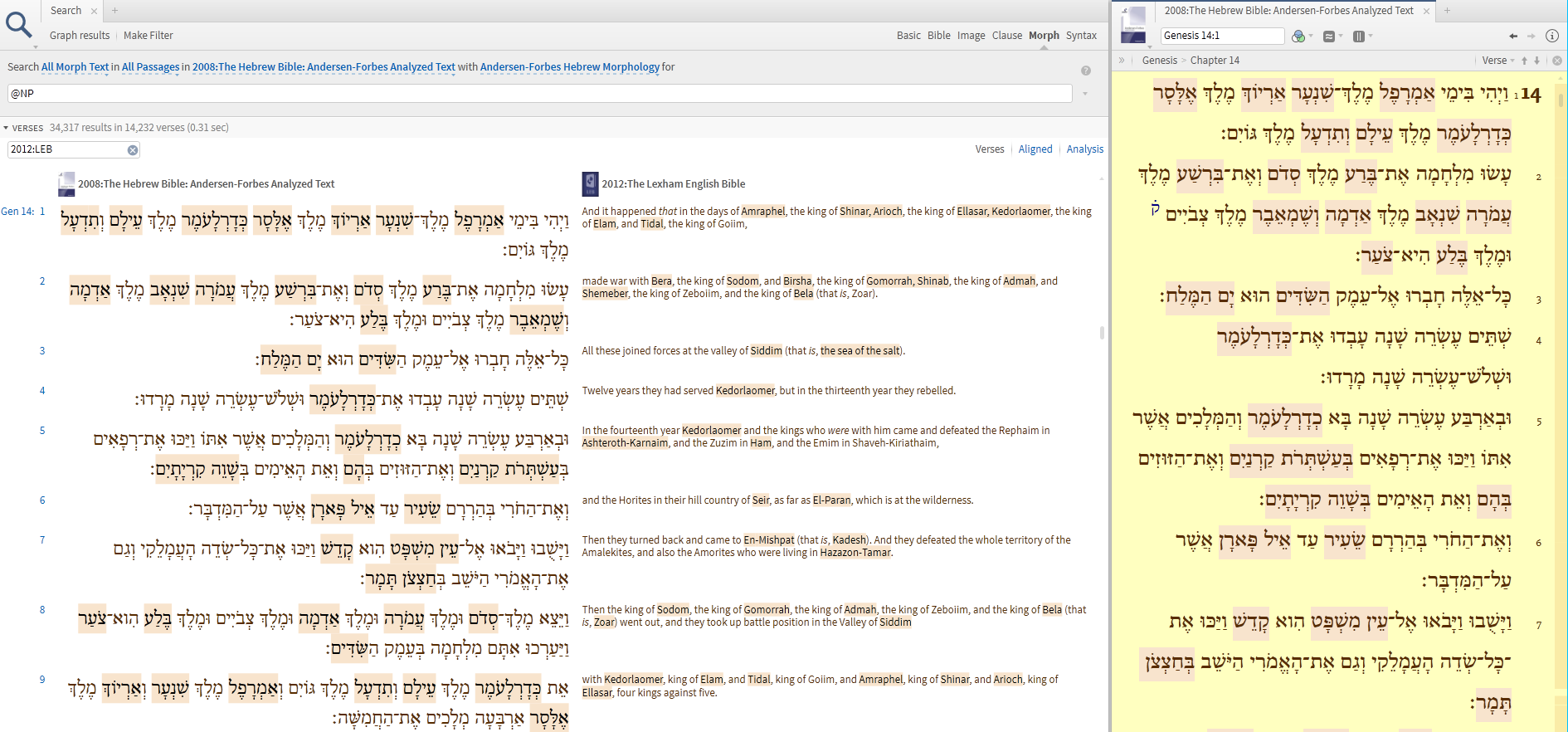Click highlighted El-Paran in verse 6
The image size is (1568, 732).
[x=832, y=500]
